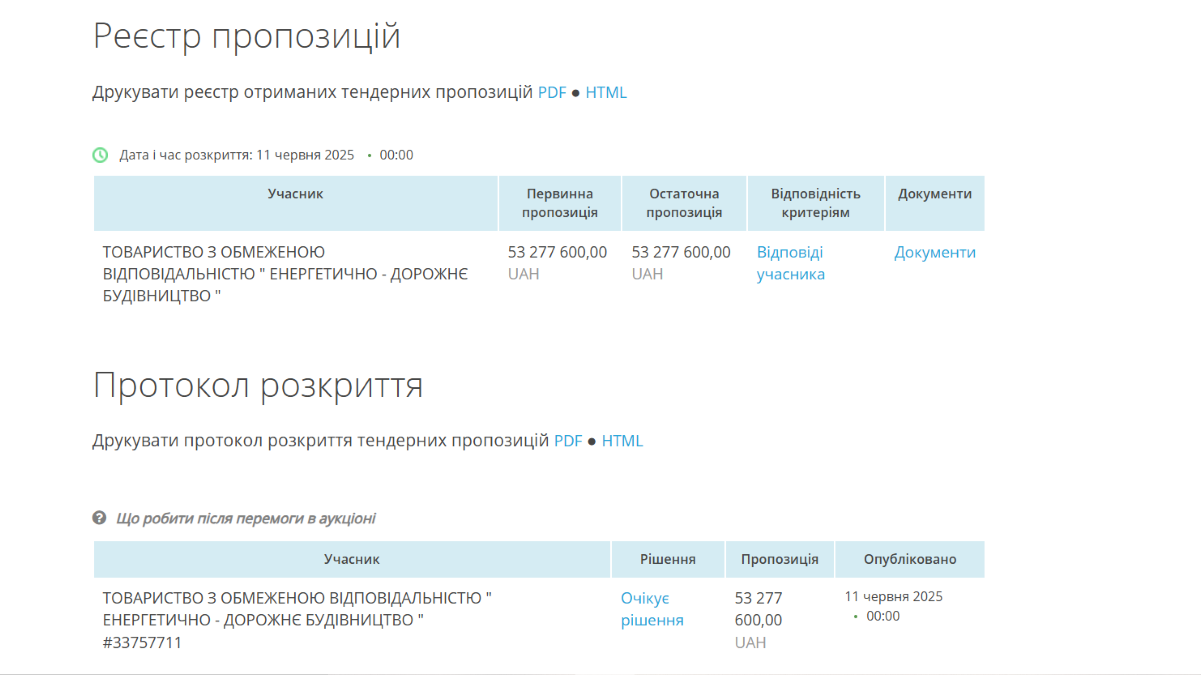This screenshot has width=1201, height=675.
Task: Open HTML version of the disclosure protocol
Action: point(622,441)
